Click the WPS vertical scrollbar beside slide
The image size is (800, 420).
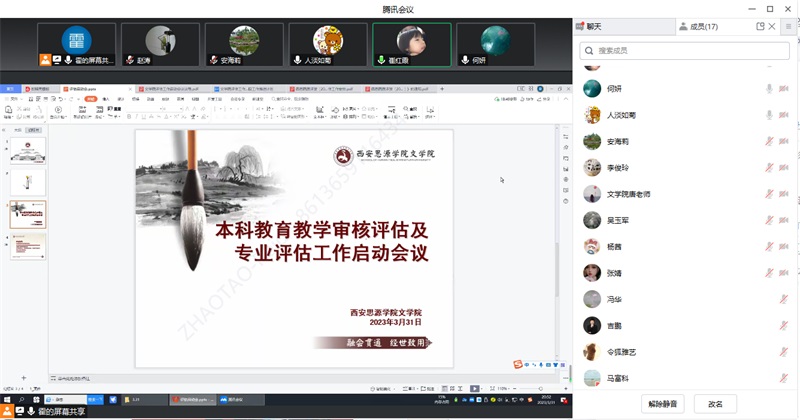(x=557, y=269)
